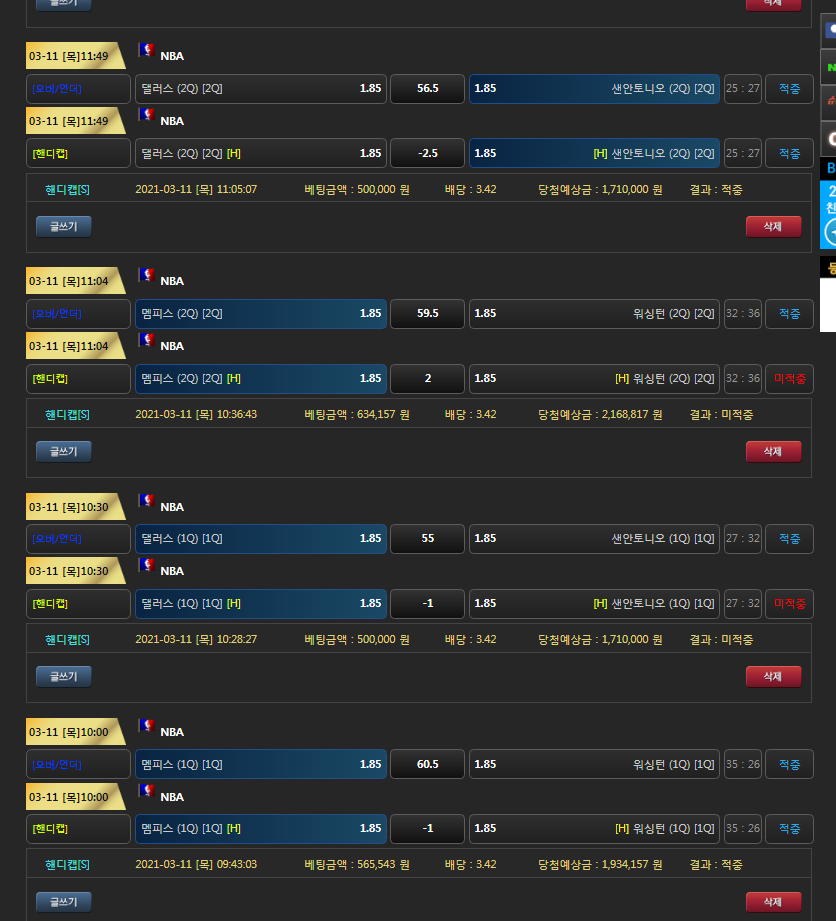
Task: Click the red 미적중 result on the 멤피스 2Q handicap
Action: pos(790,379)
